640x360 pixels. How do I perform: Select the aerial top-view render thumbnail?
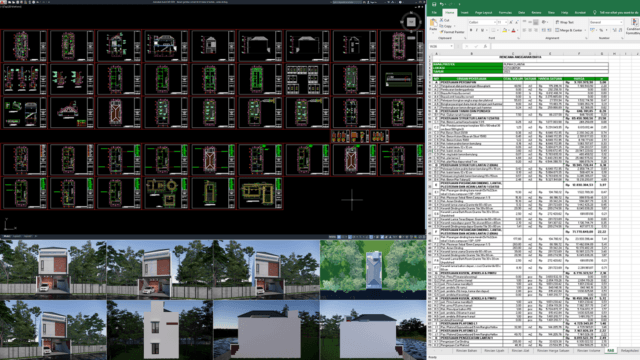pos(373,269)
